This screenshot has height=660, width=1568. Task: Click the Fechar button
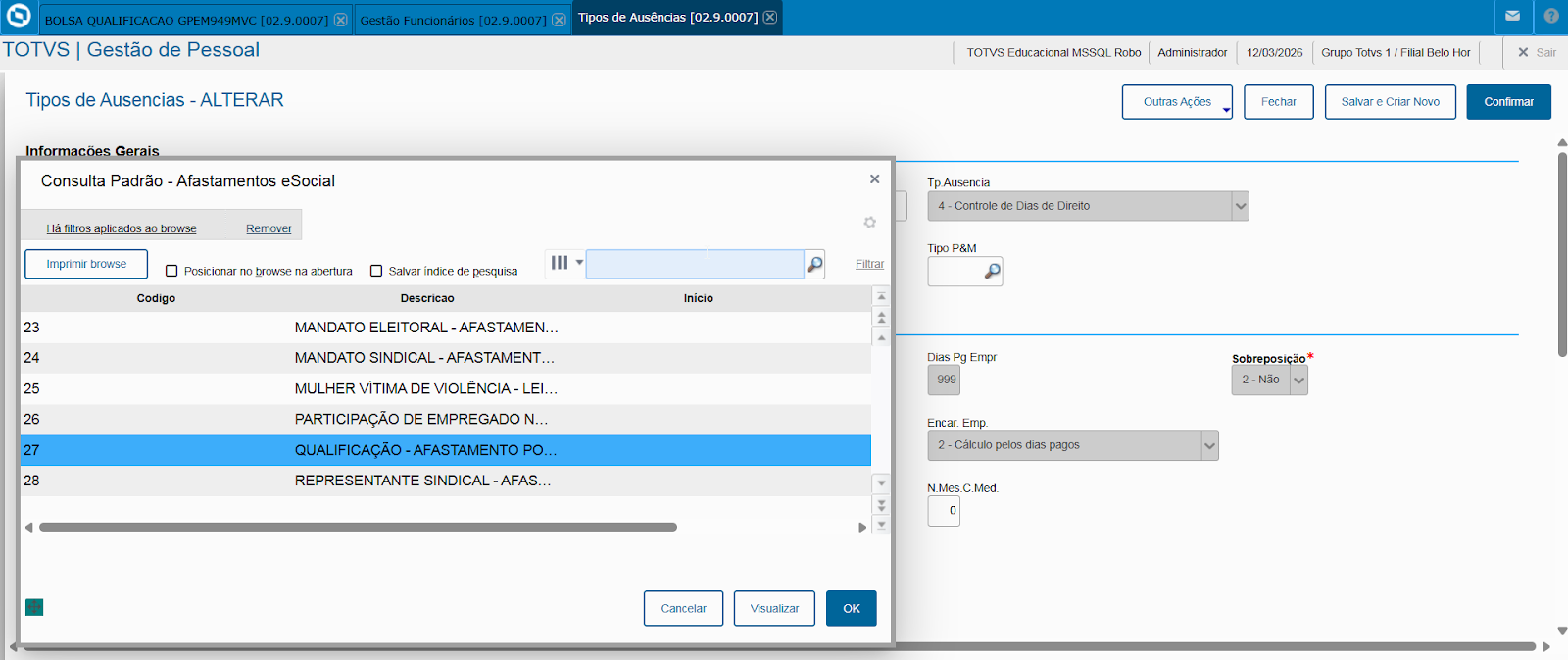point(1279,102)
